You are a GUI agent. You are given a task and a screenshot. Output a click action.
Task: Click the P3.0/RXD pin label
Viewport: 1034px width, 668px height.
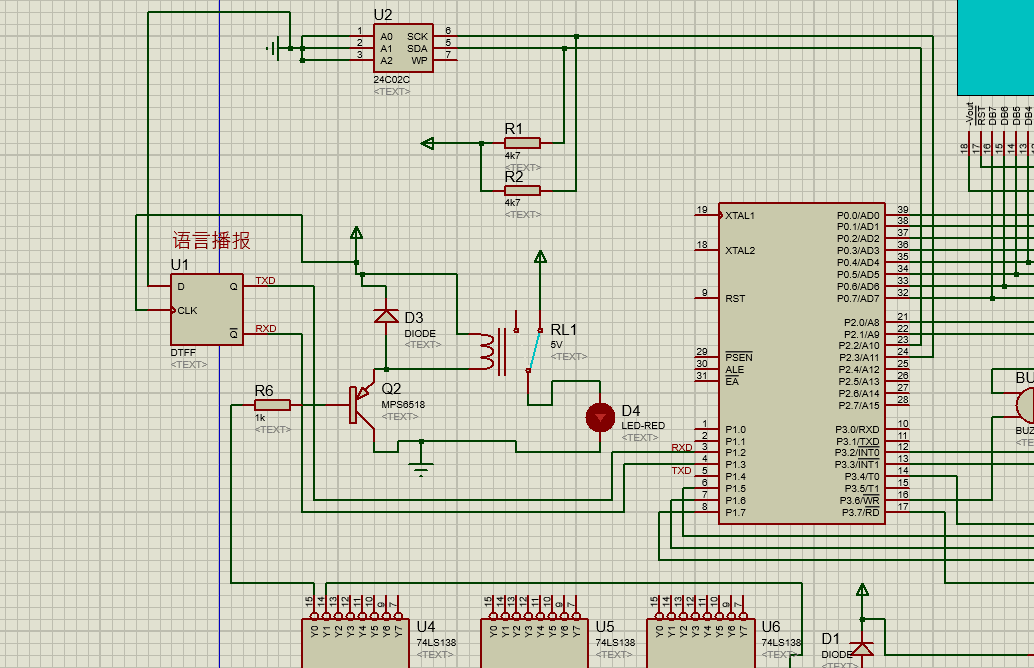(x=857, y=429)
